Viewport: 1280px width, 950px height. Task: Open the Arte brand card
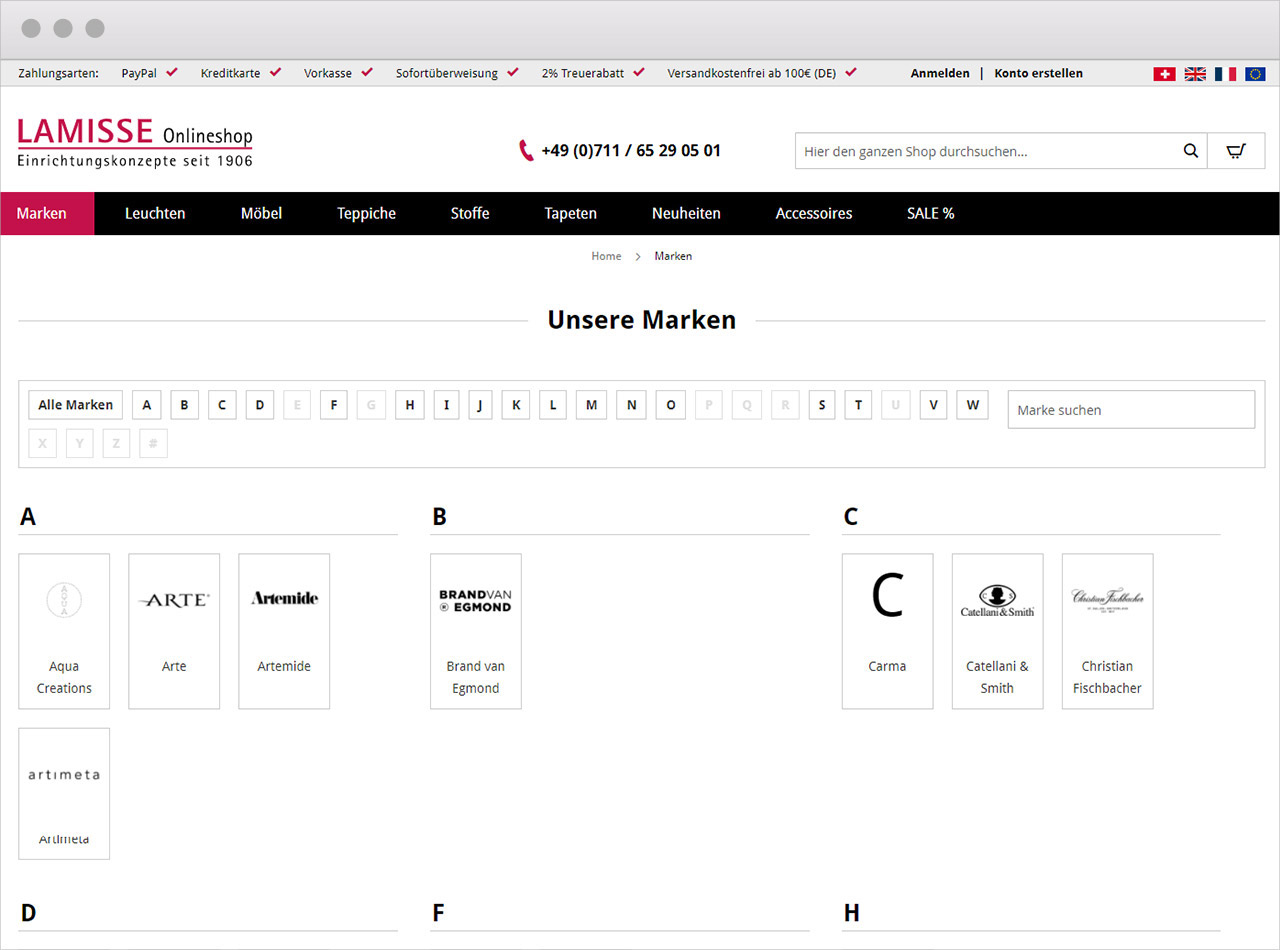coord(174,631)
